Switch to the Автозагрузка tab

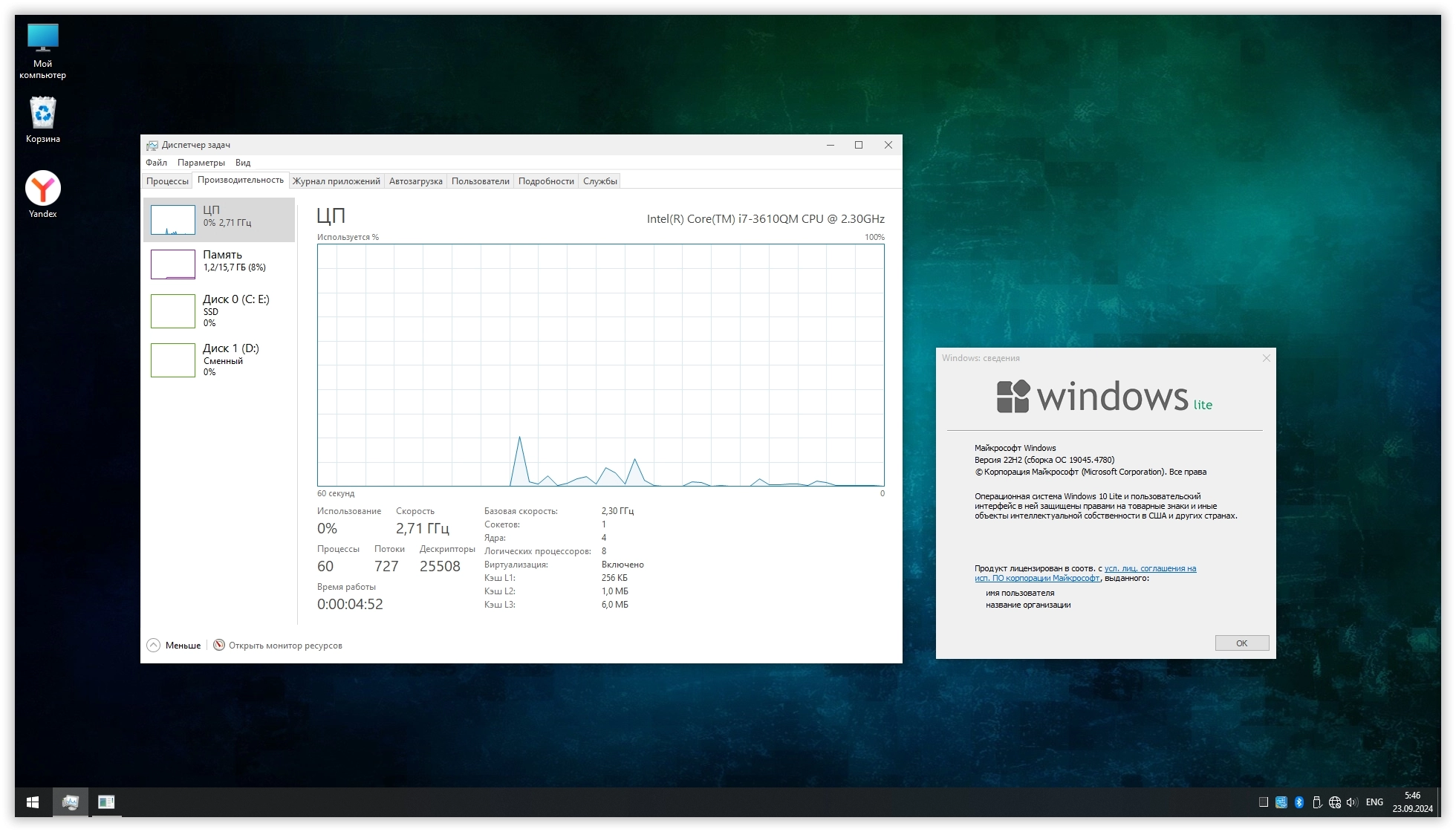pyautogui.click(x=415, y=181)
